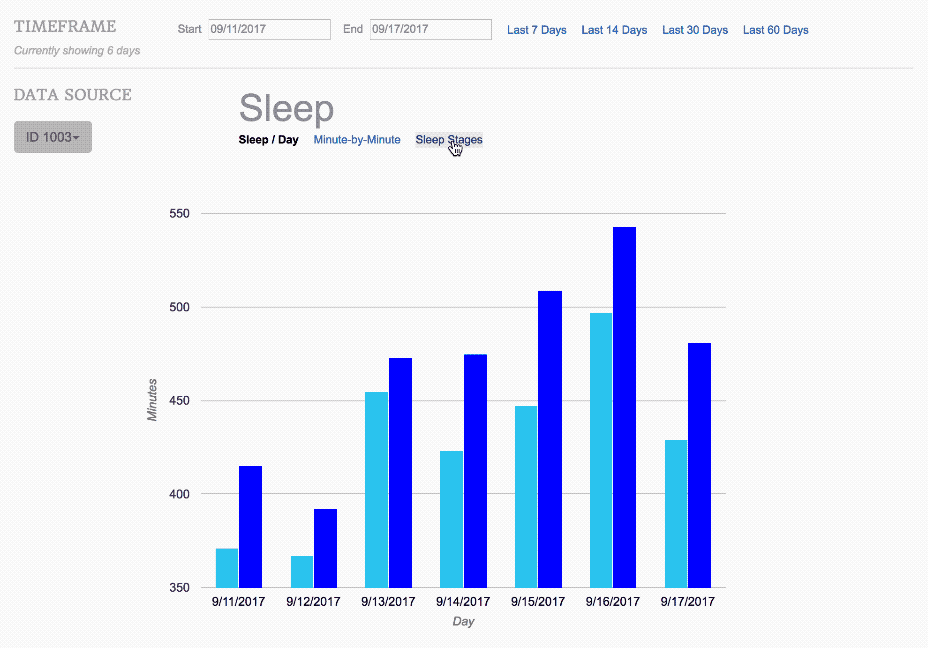Viewport: 928px width, 648px height.
Task: Click the dark blue bar for 9/17/2017
Action: pos(700,465)
